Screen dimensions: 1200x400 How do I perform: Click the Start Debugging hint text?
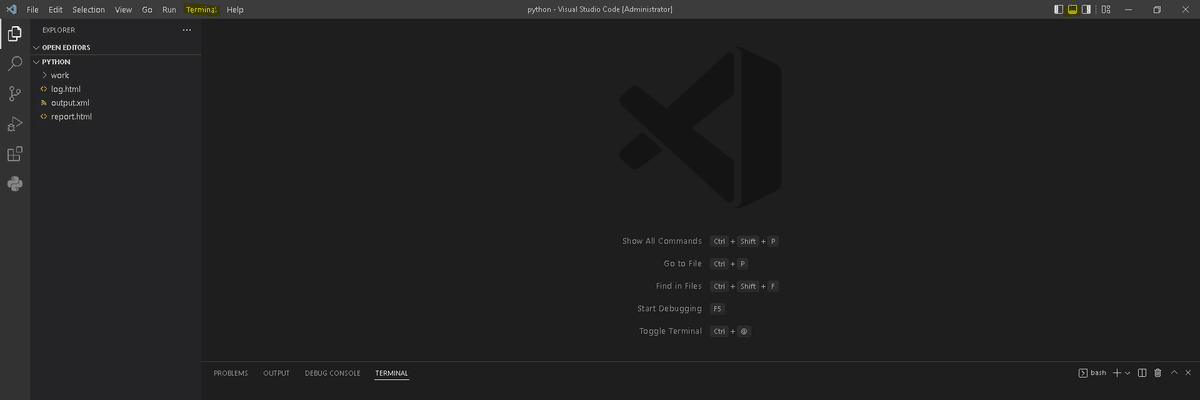click(x=669, y=309)
